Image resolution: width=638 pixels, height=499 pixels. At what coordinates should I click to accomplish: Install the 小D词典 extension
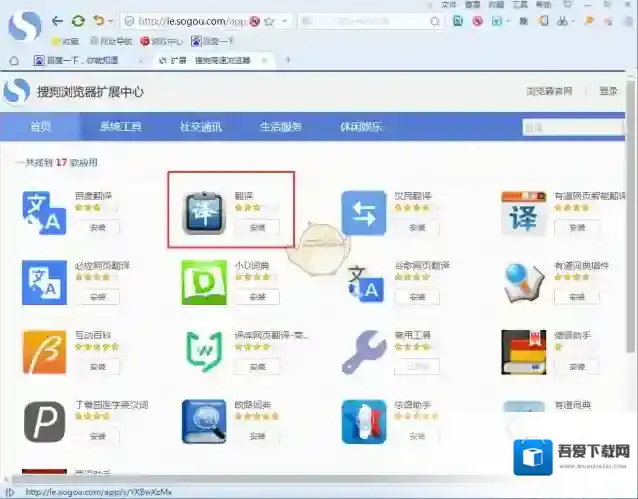257,297
